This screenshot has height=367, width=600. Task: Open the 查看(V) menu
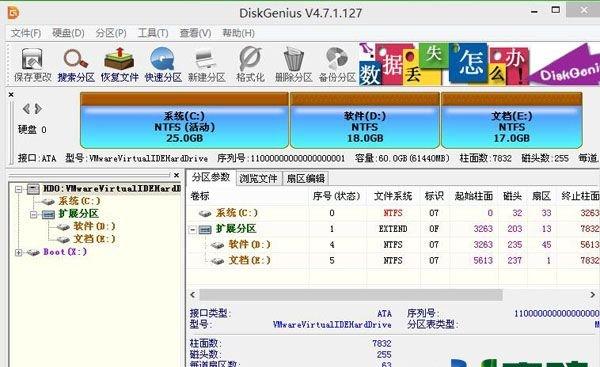point(195,33)
